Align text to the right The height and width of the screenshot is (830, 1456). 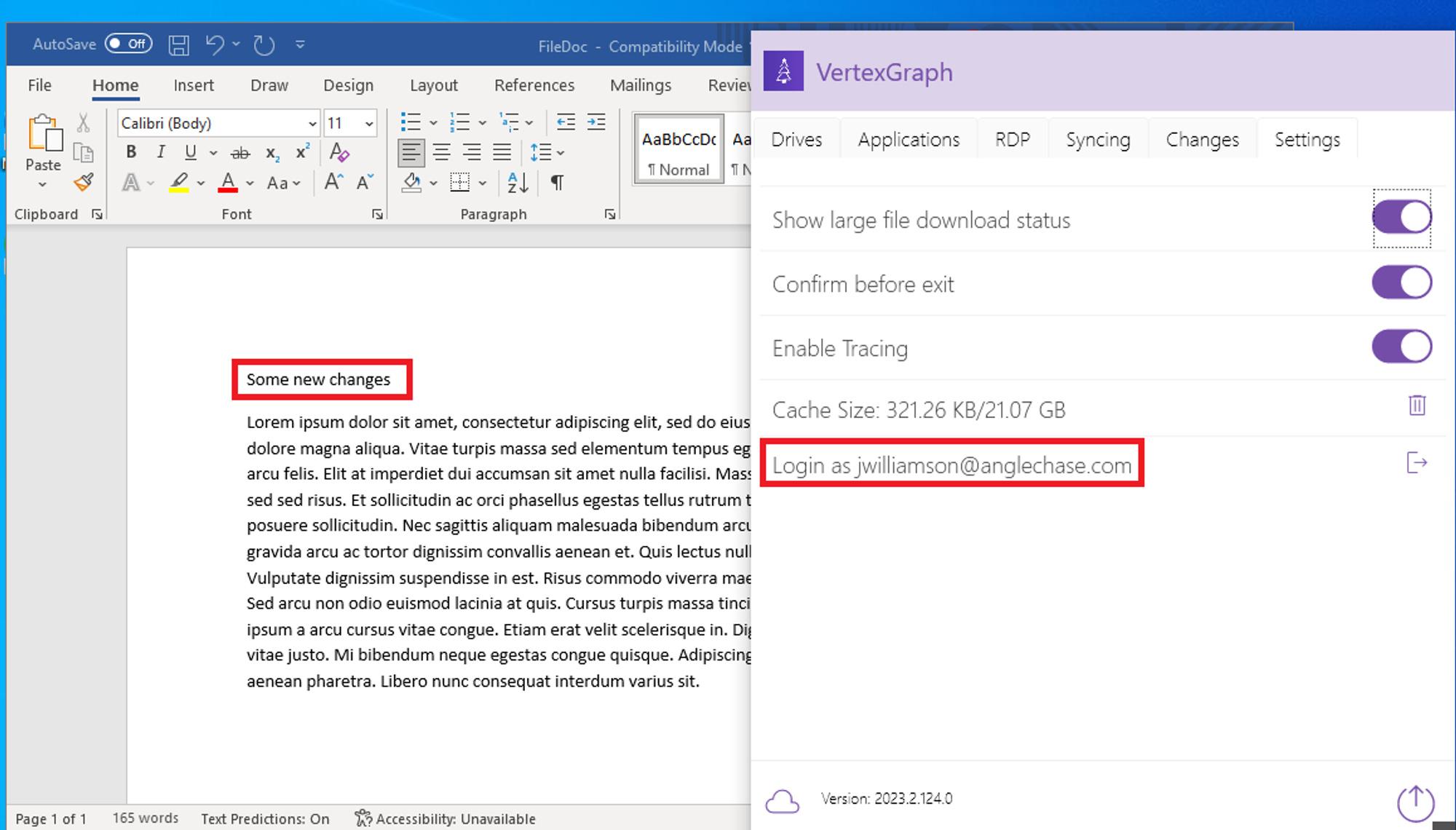(x=472, y=152)
